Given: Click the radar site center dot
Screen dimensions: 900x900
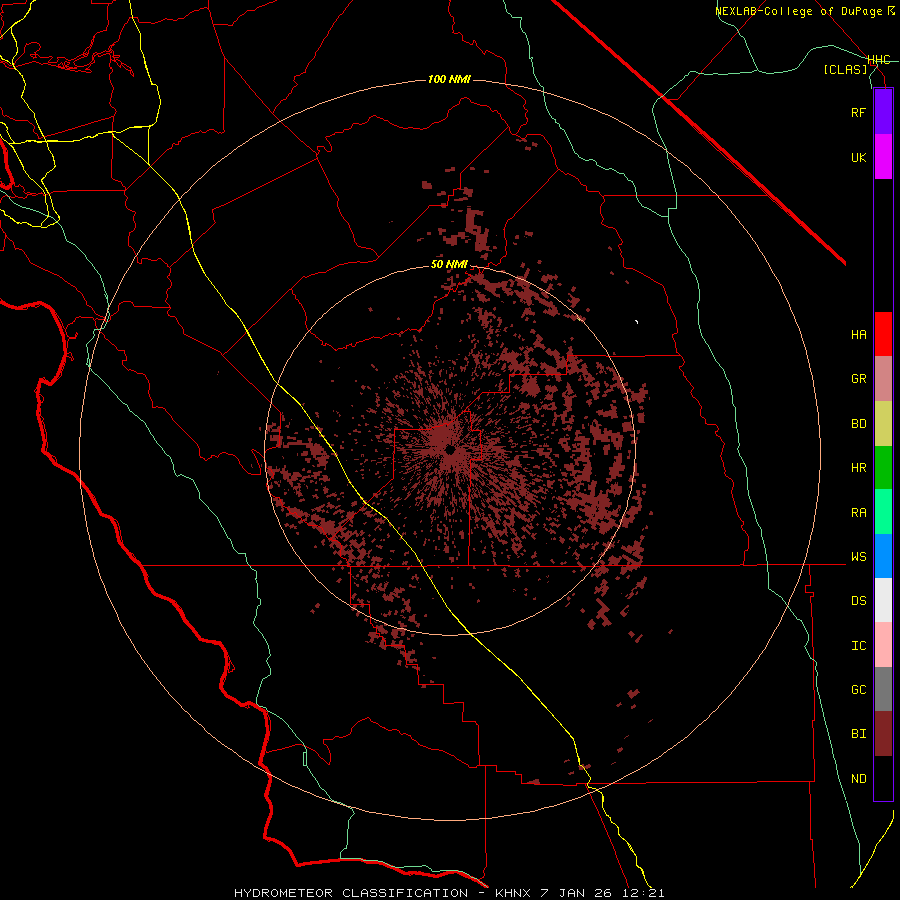Looking at the screenshot, I should pyautogui.click(x=450, y=451).
